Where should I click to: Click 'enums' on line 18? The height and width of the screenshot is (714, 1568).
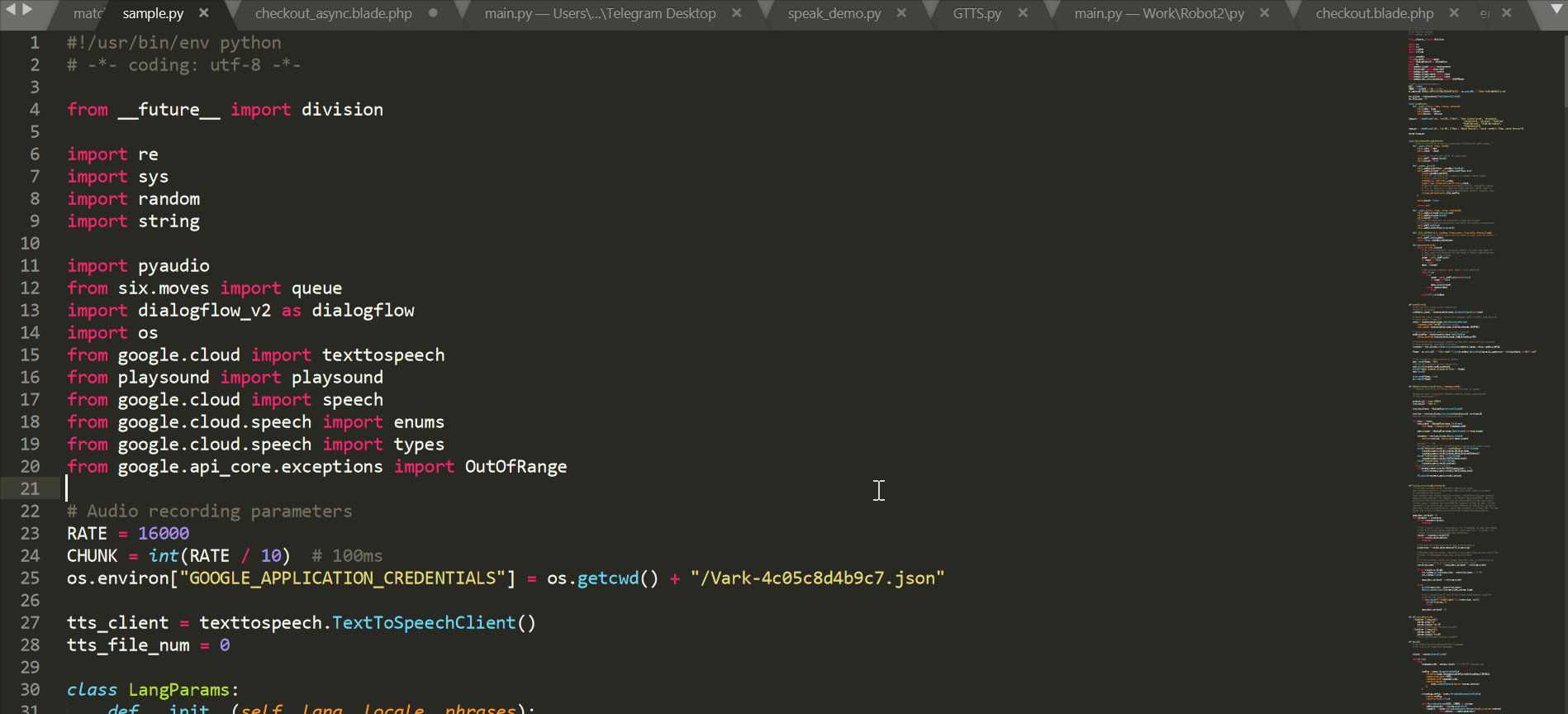click(x=419, y=422)
